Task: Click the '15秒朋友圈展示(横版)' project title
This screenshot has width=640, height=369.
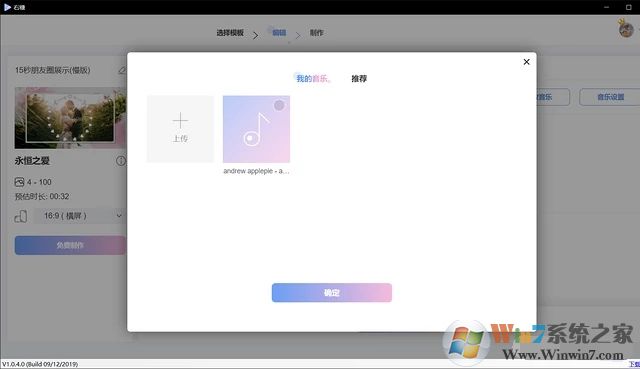Action: [53, 70]
